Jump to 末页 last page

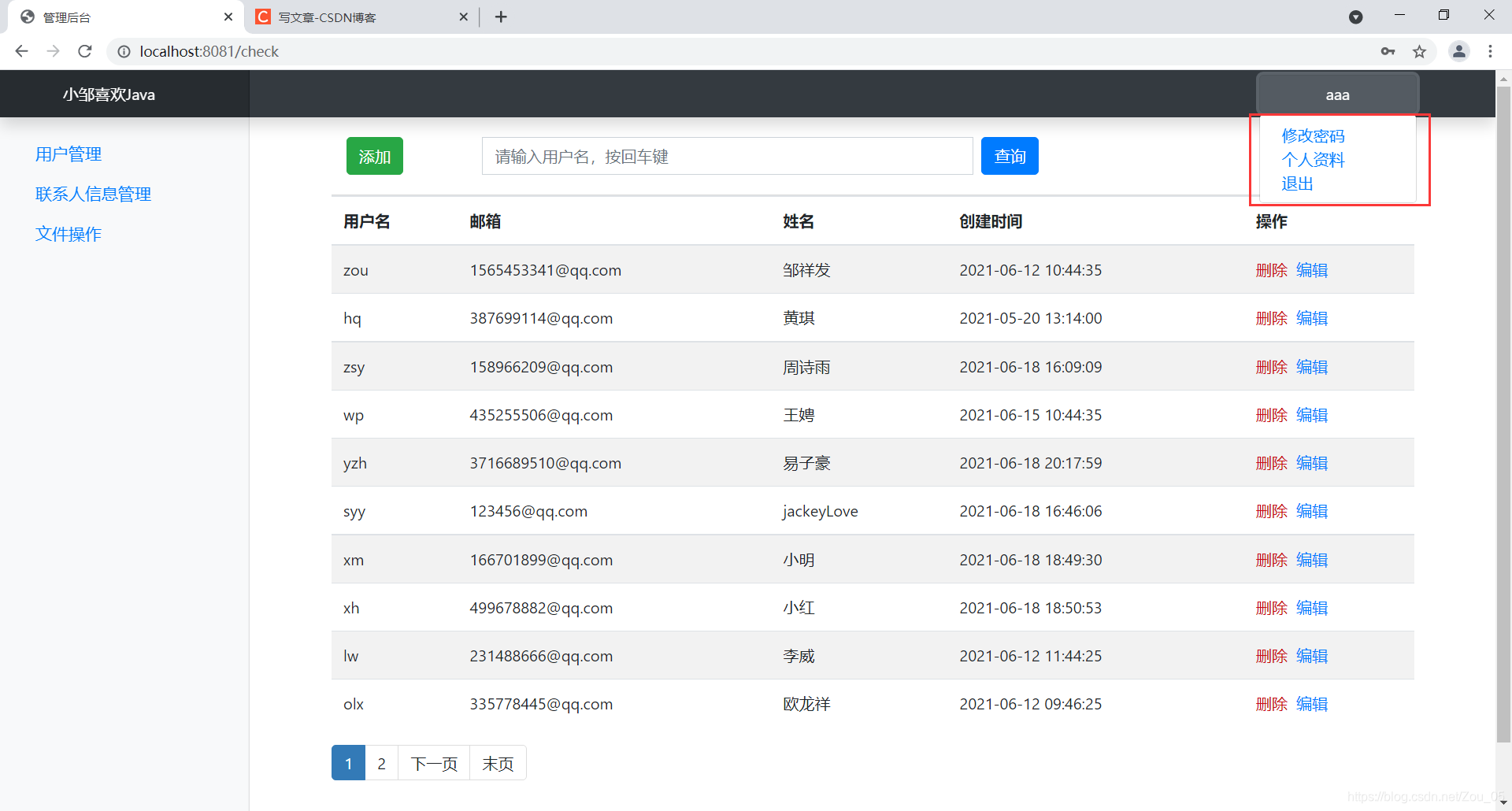tap(498, 763)
